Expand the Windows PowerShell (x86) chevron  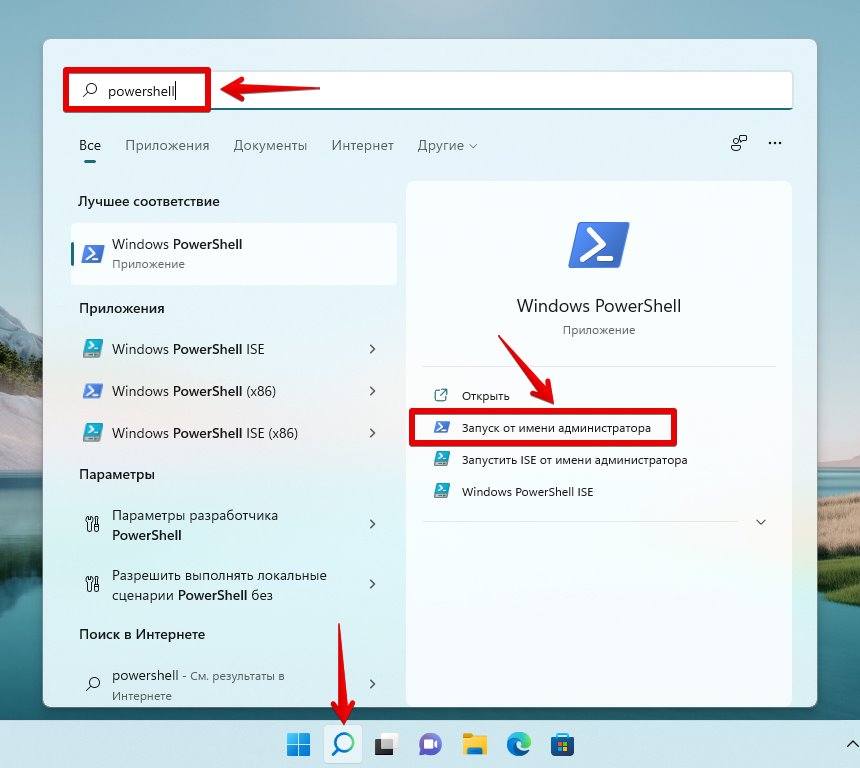pos(372,391)
